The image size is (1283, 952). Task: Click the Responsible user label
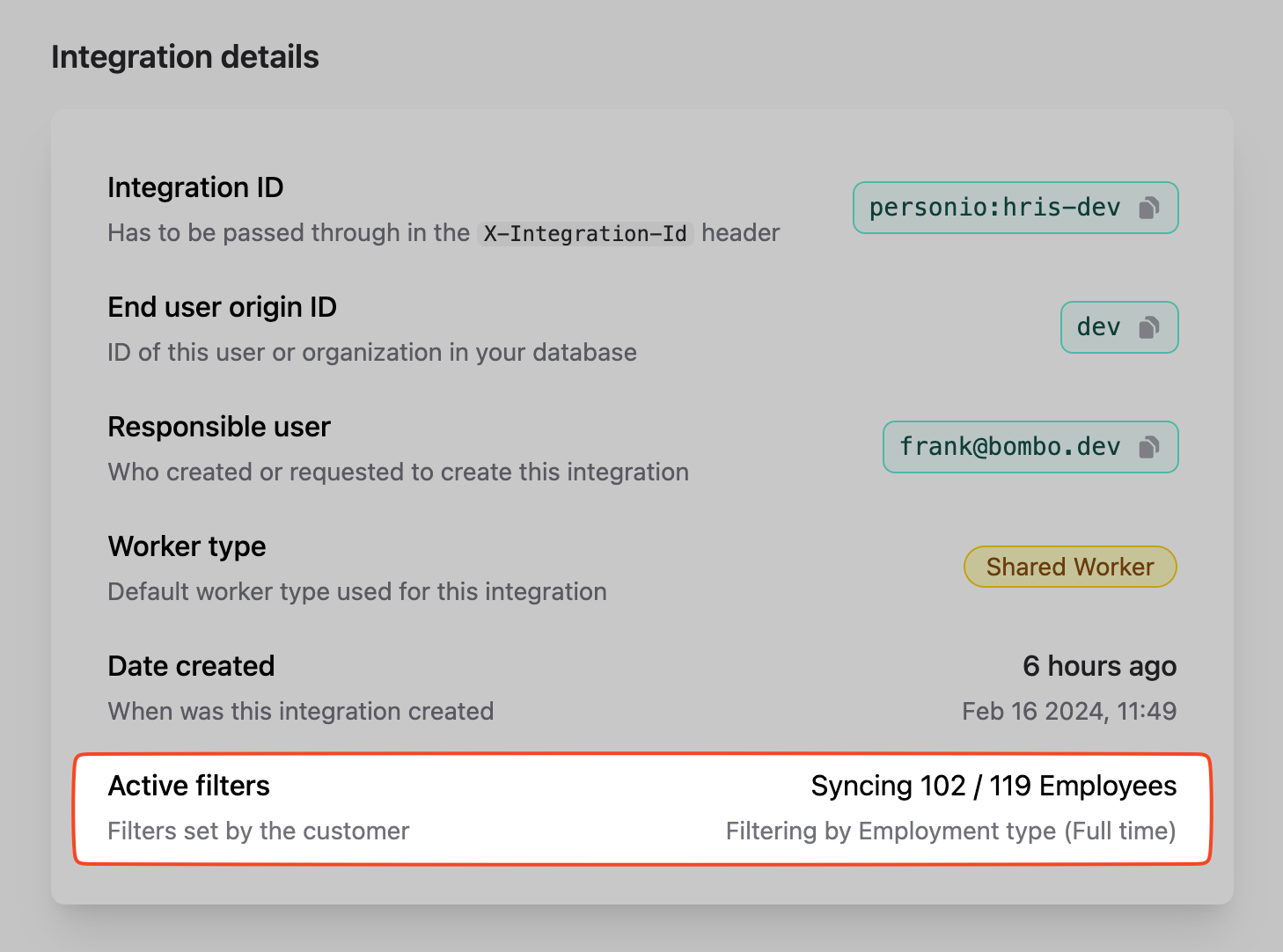click(218, 427)
